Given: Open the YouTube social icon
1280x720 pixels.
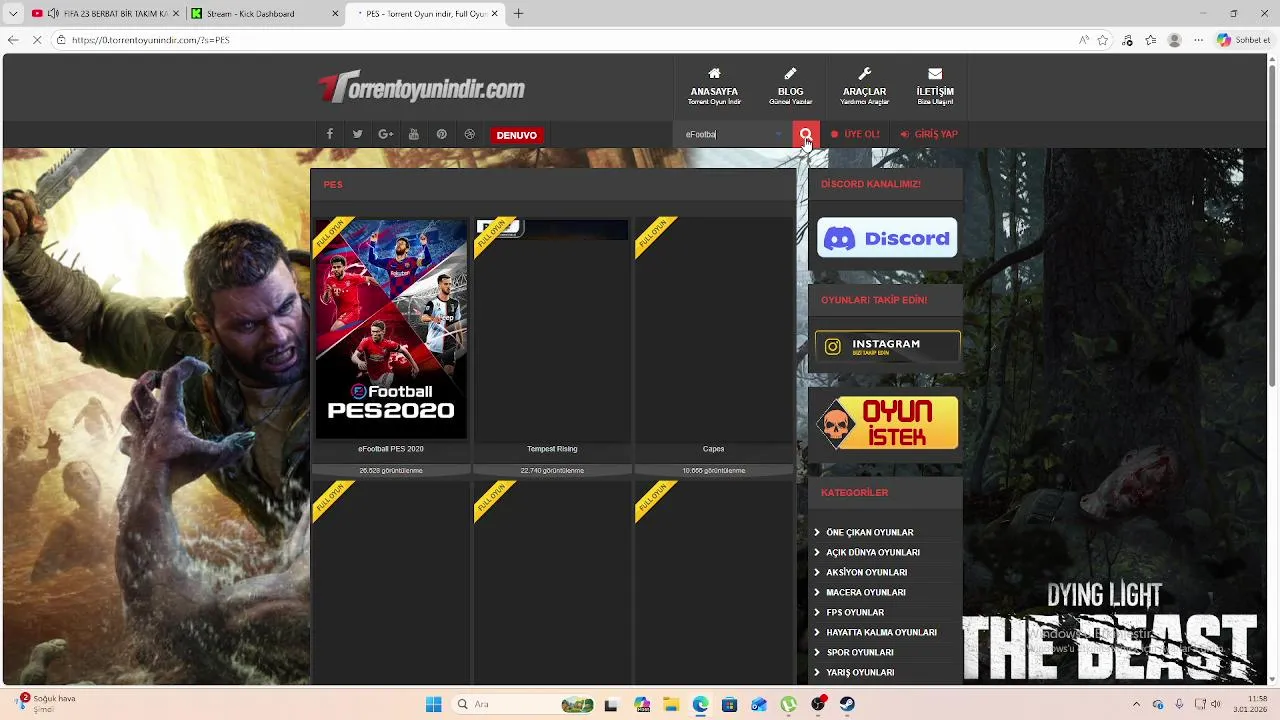Looking at the screenshot, I should click(413, 134).
